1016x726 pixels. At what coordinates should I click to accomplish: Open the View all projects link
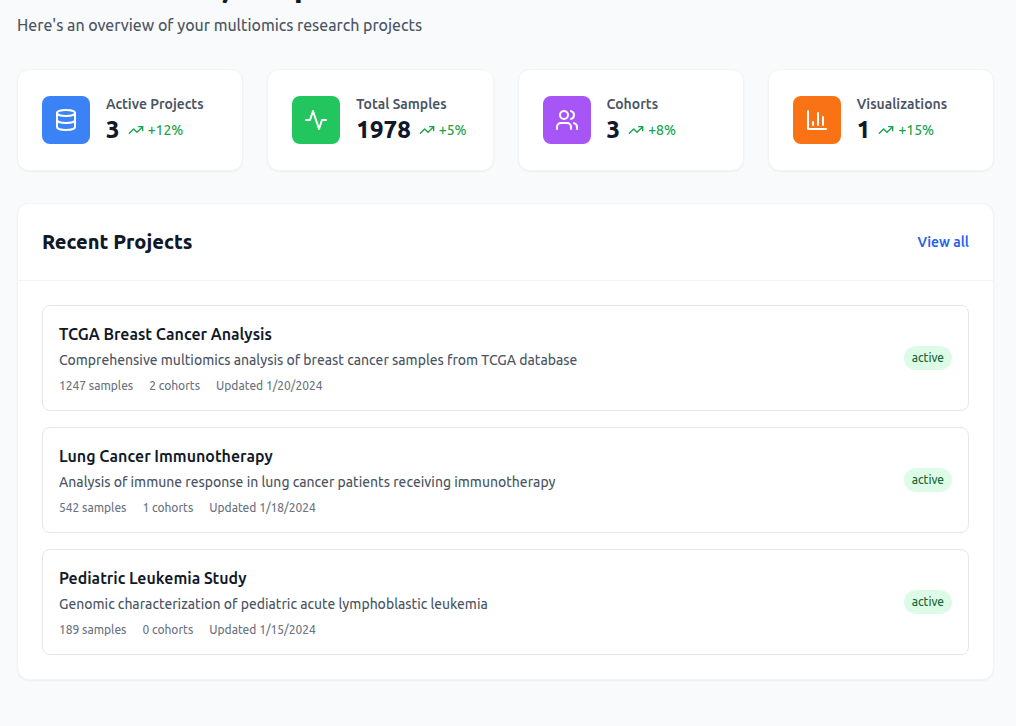942,242
